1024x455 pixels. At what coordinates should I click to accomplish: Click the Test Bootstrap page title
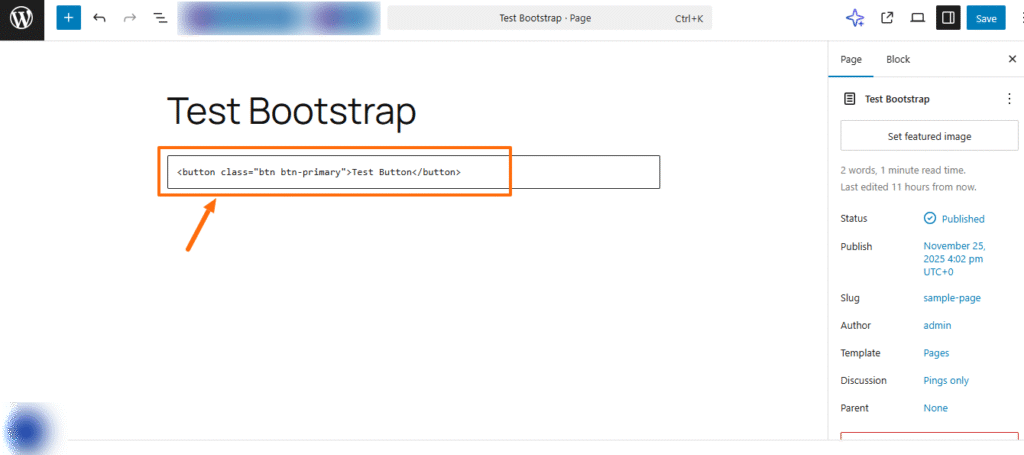(292, 111)
